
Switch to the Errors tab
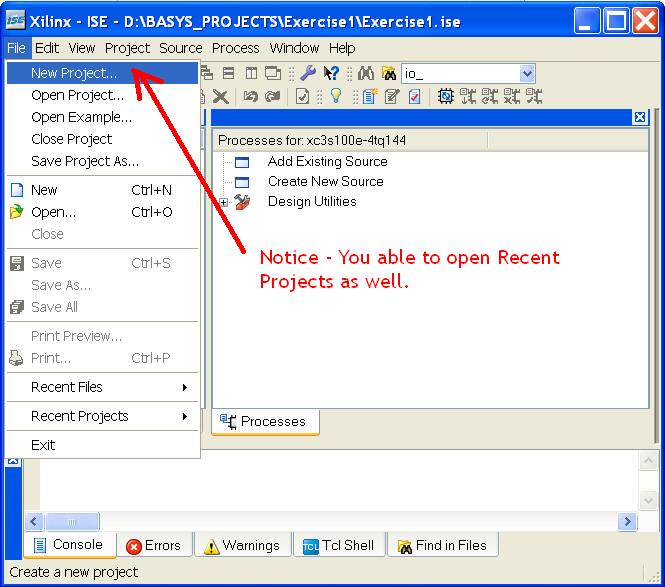pos(154,545)
